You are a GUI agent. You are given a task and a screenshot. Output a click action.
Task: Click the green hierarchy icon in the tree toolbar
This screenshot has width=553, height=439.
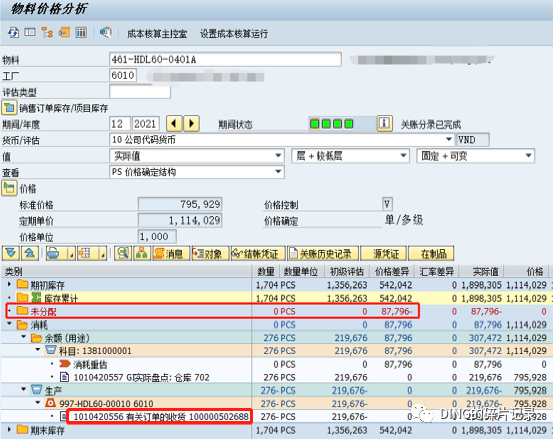tap(142, 253)
